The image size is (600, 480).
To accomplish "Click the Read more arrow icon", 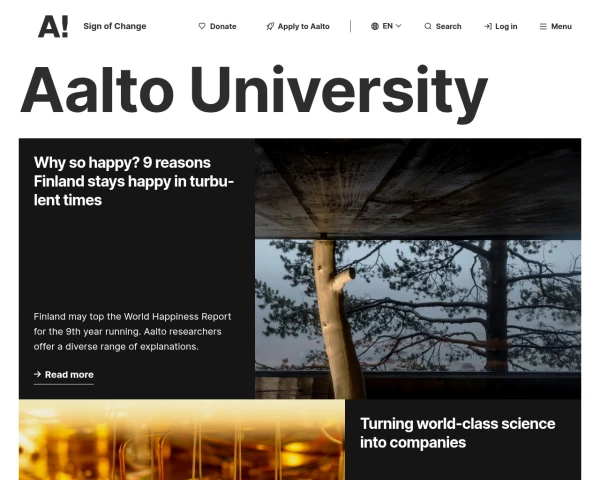I will (37, 374).
